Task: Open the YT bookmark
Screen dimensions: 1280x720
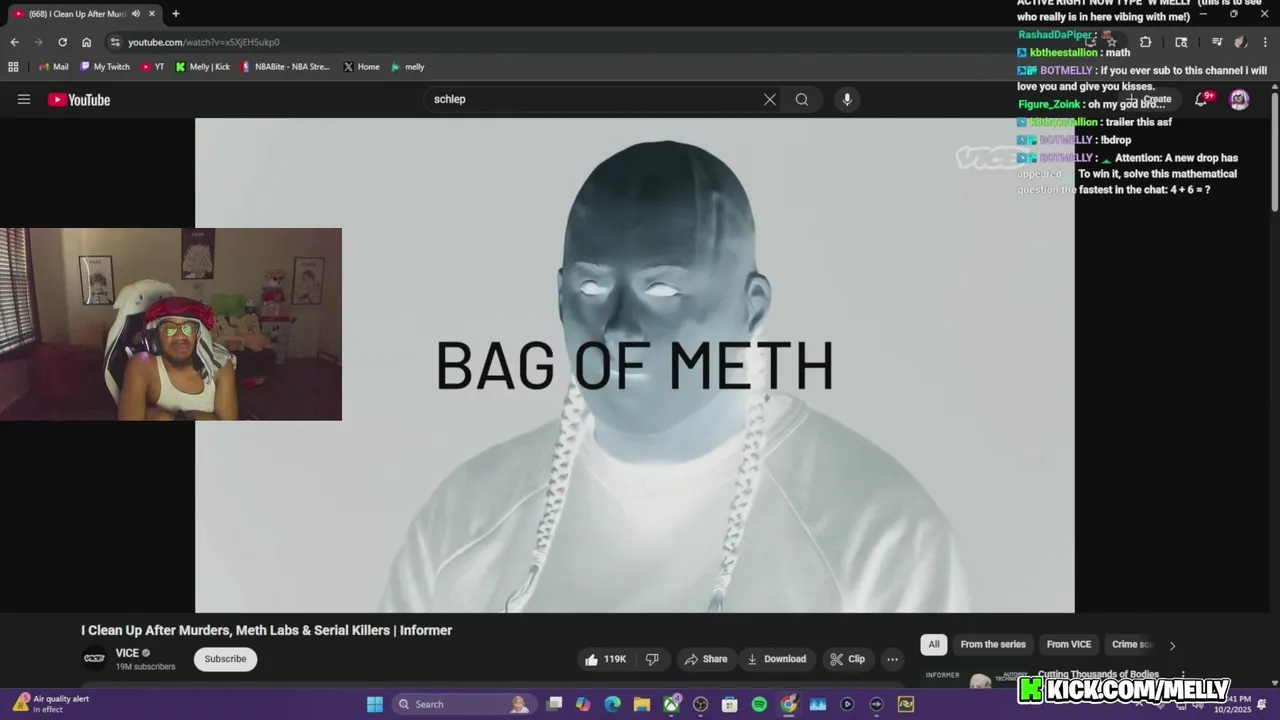Action: [x=152, y=67]
